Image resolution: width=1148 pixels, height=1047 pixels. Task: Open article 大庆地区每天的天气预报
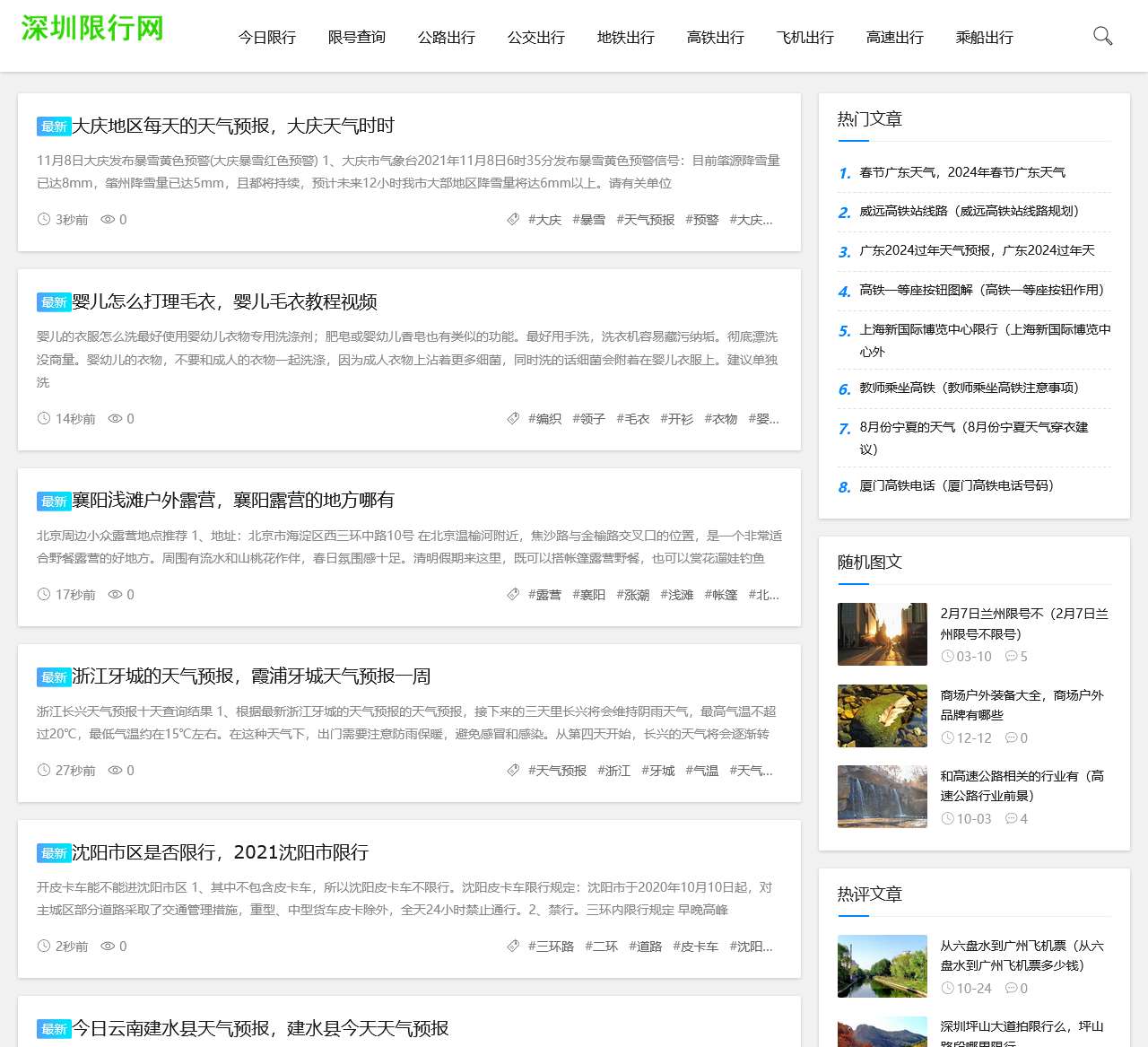click(x=233, y=126)
